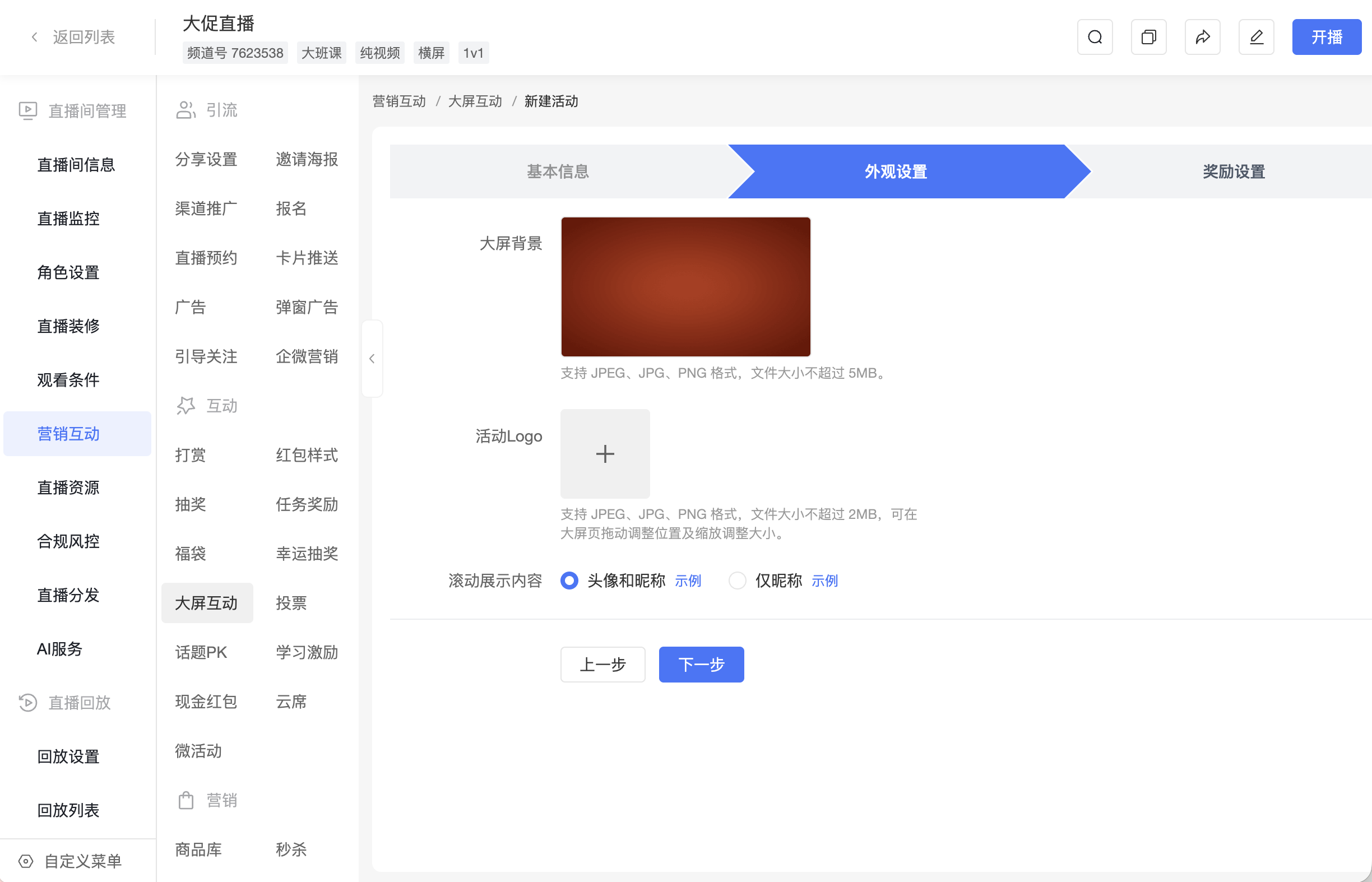Collapse the secondary sidebar panel
The height and width of the screenshot is (882, 1372).
pyautogui.click(x=372, y=359)
